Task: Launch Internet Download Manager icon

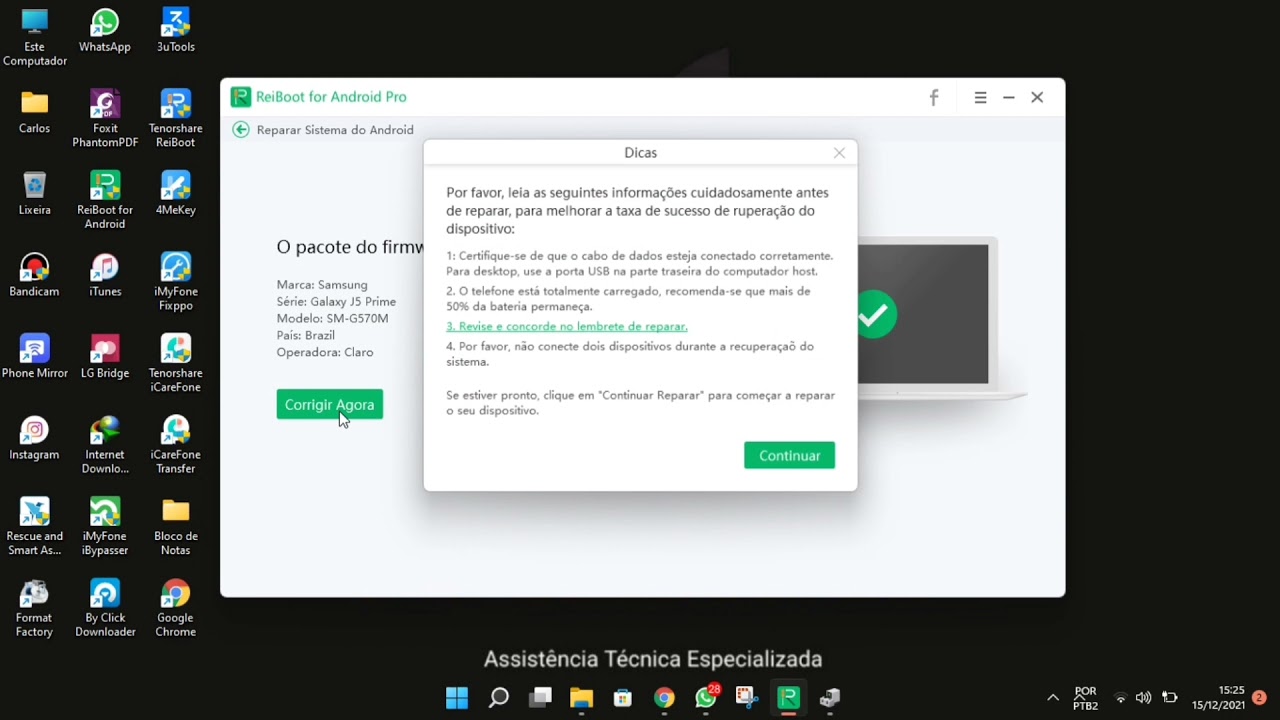Action: point(105,445)
